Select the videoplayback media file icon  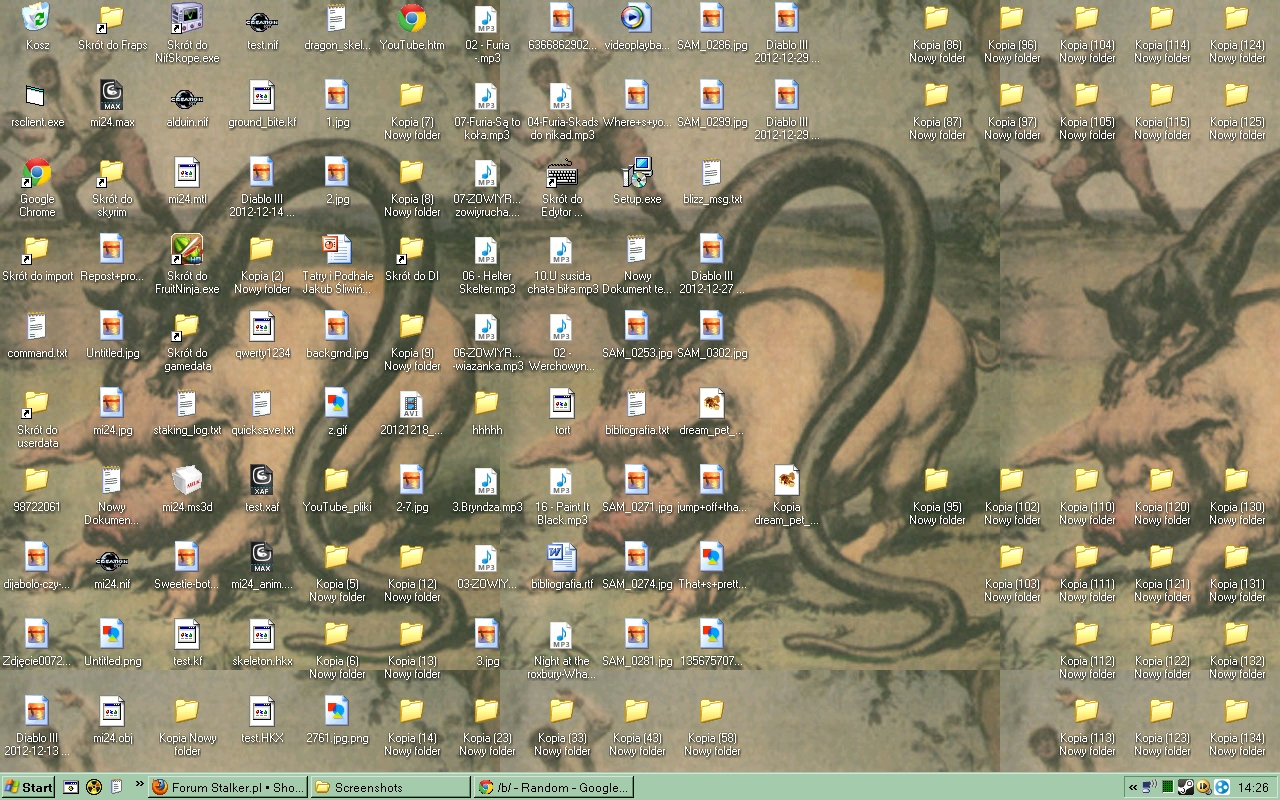click(636, 18)
